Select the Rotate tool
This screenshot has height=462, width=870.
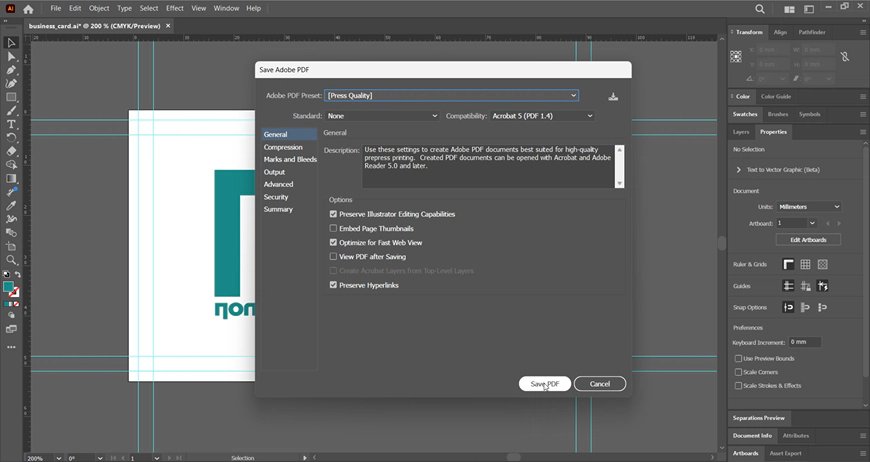click(x=11, y=138)
